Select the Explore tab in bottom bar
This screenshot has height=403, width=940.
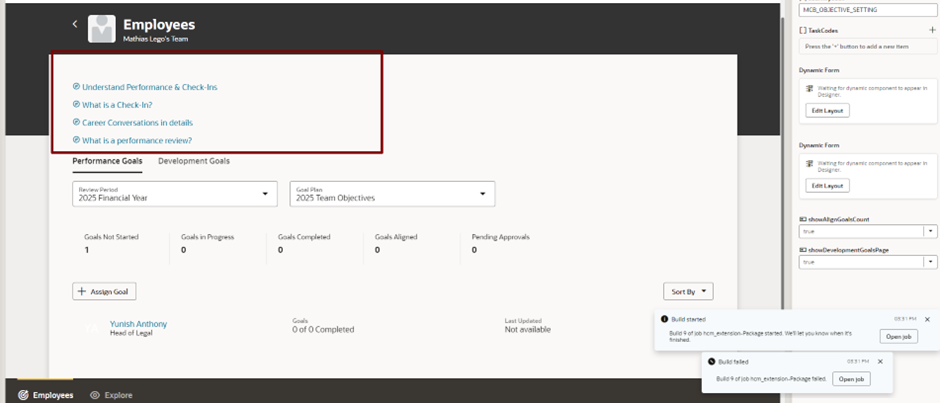click(x=112, y=395)
